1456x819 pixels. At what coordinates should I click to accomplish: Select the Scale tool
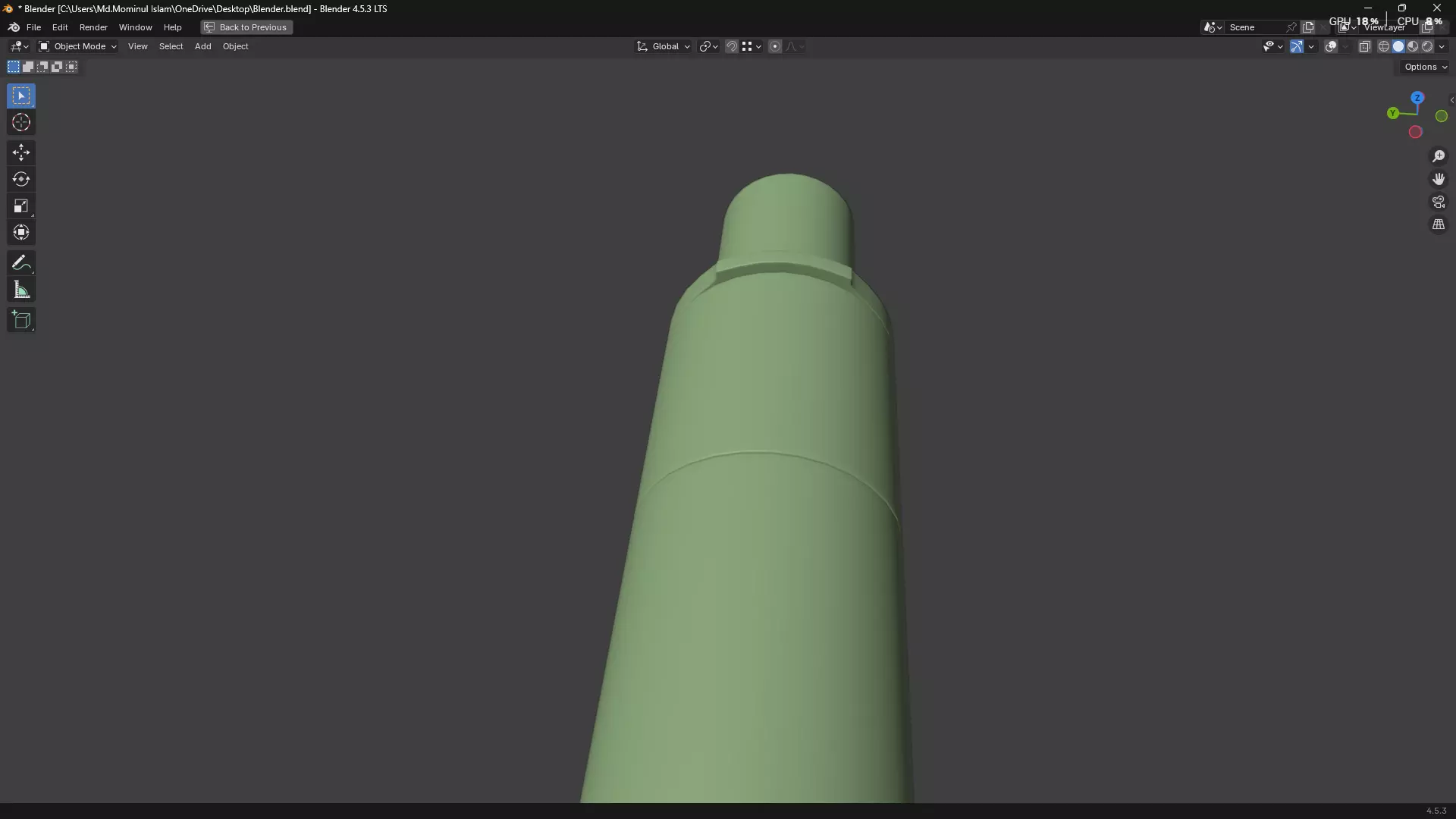pyautogui.click(x=21, y=206)
